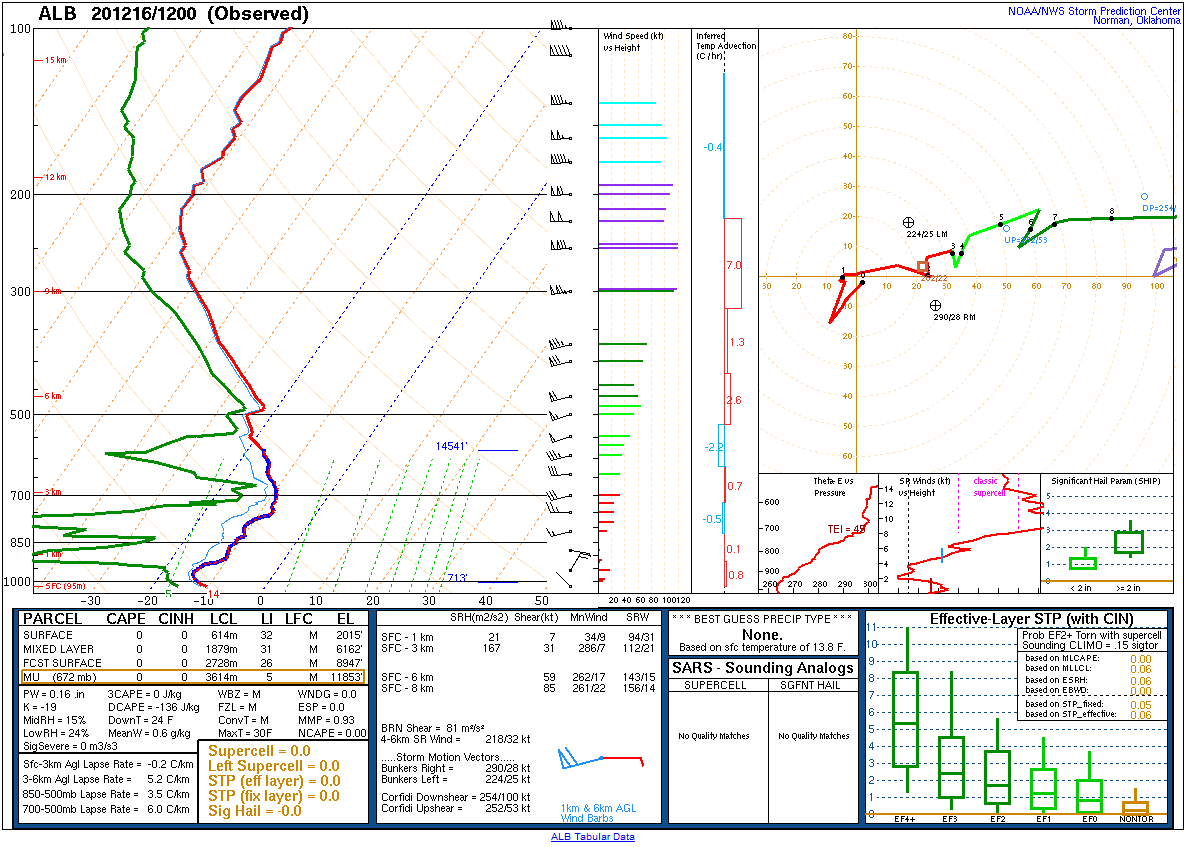Click the 4-6km SR Wind value line
Screen dimensions: 1188x847
455,739
